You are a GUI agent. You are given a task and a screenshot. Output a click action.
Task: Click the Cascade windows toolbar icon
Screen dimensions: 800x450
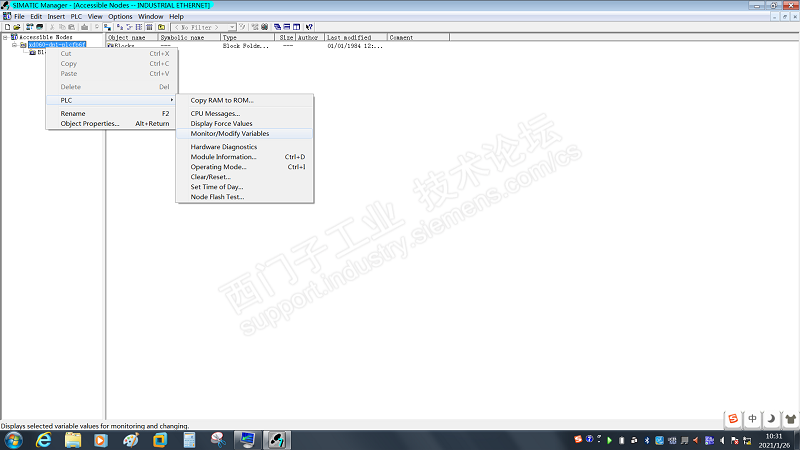(x=278, y=27)
